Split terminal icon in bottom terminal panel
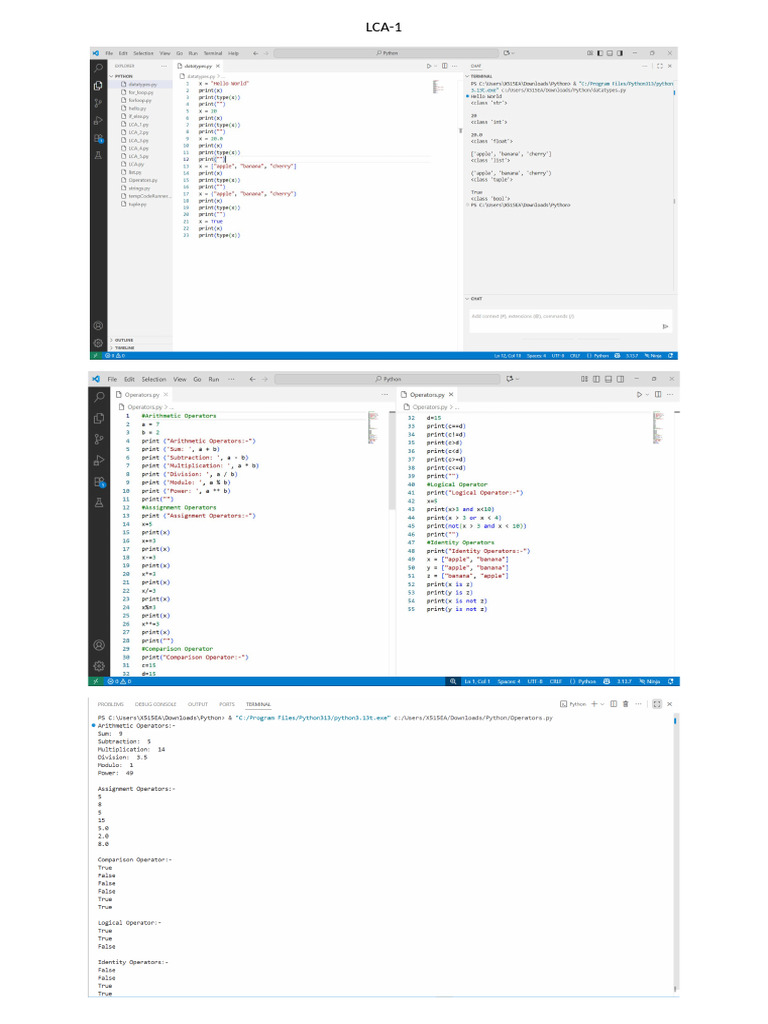The image size is (768, 1024). point(613,704)
